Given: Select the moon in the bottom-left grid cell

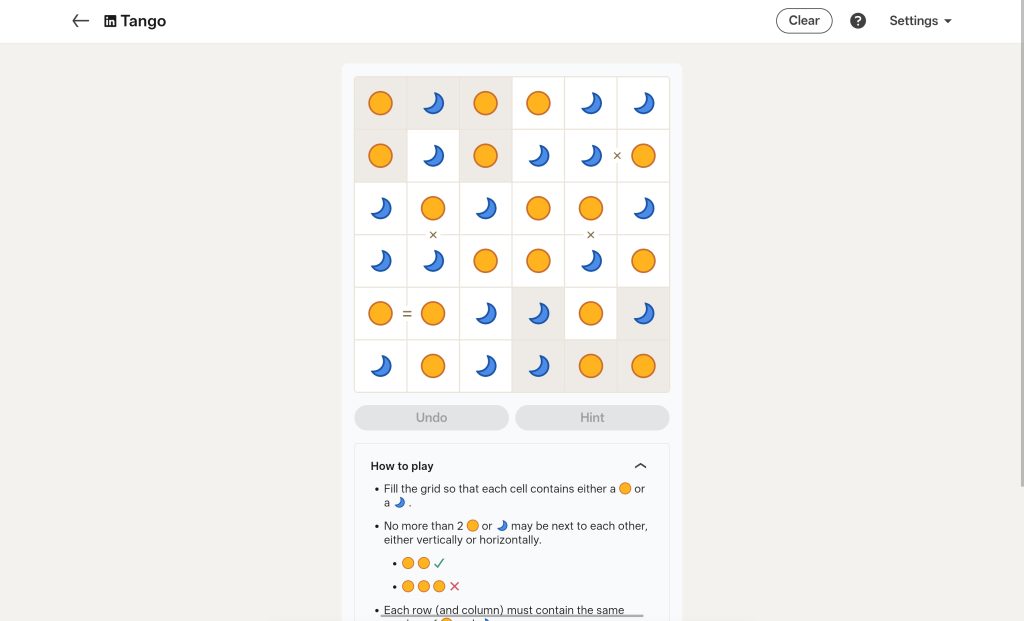Looking at the screenshot, I should 380,365.
